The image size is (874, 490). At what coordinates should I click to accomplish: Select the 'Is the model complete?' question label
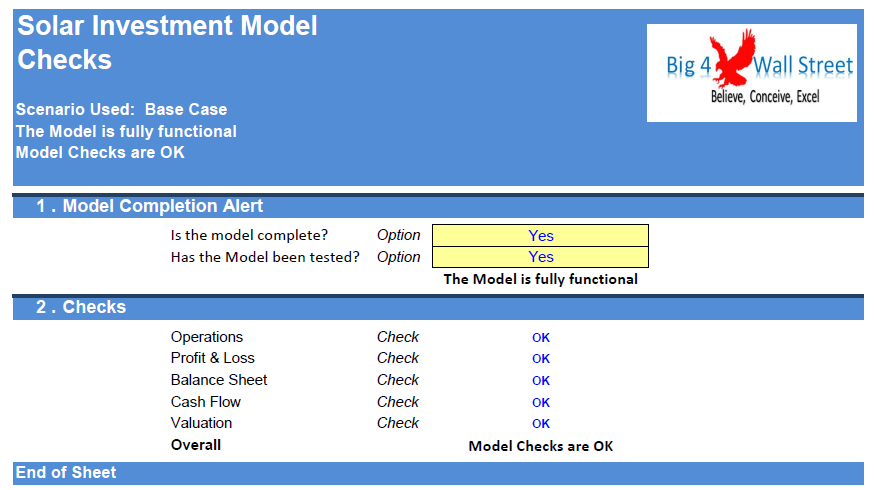[249, 235]
